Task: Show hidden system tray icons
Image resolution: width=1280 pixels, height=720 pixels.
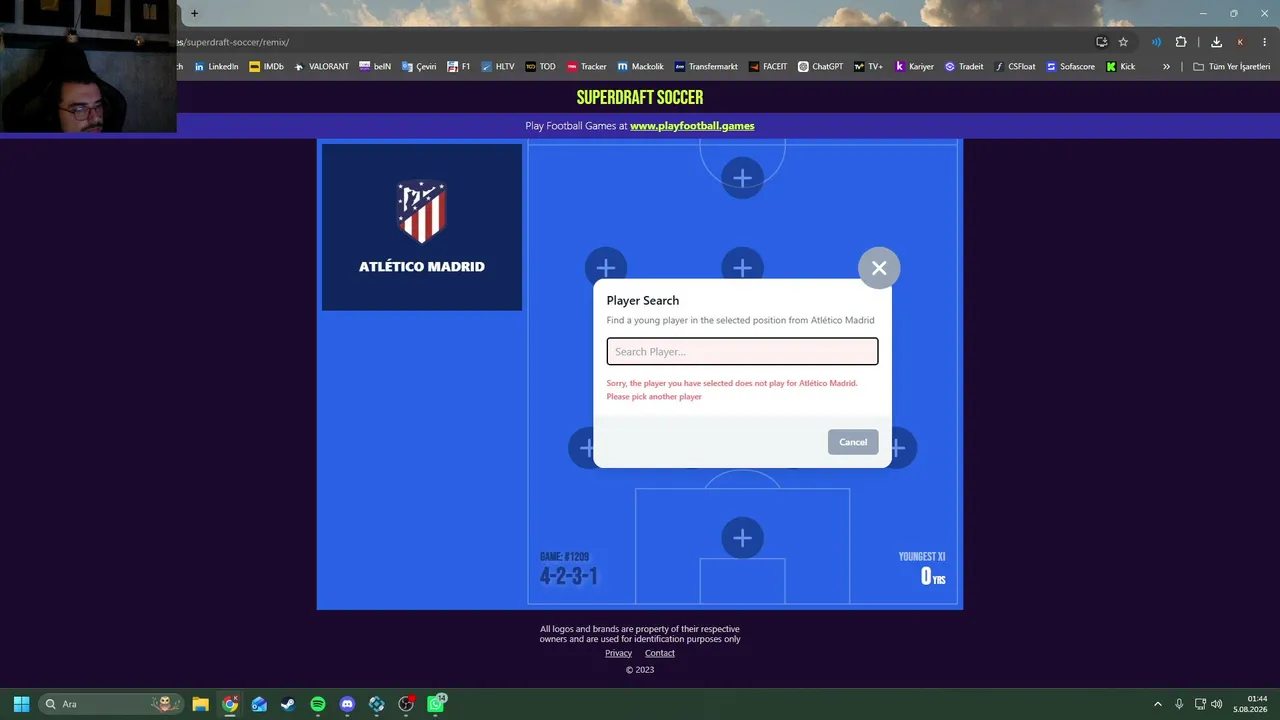Action: point(1158,704)
